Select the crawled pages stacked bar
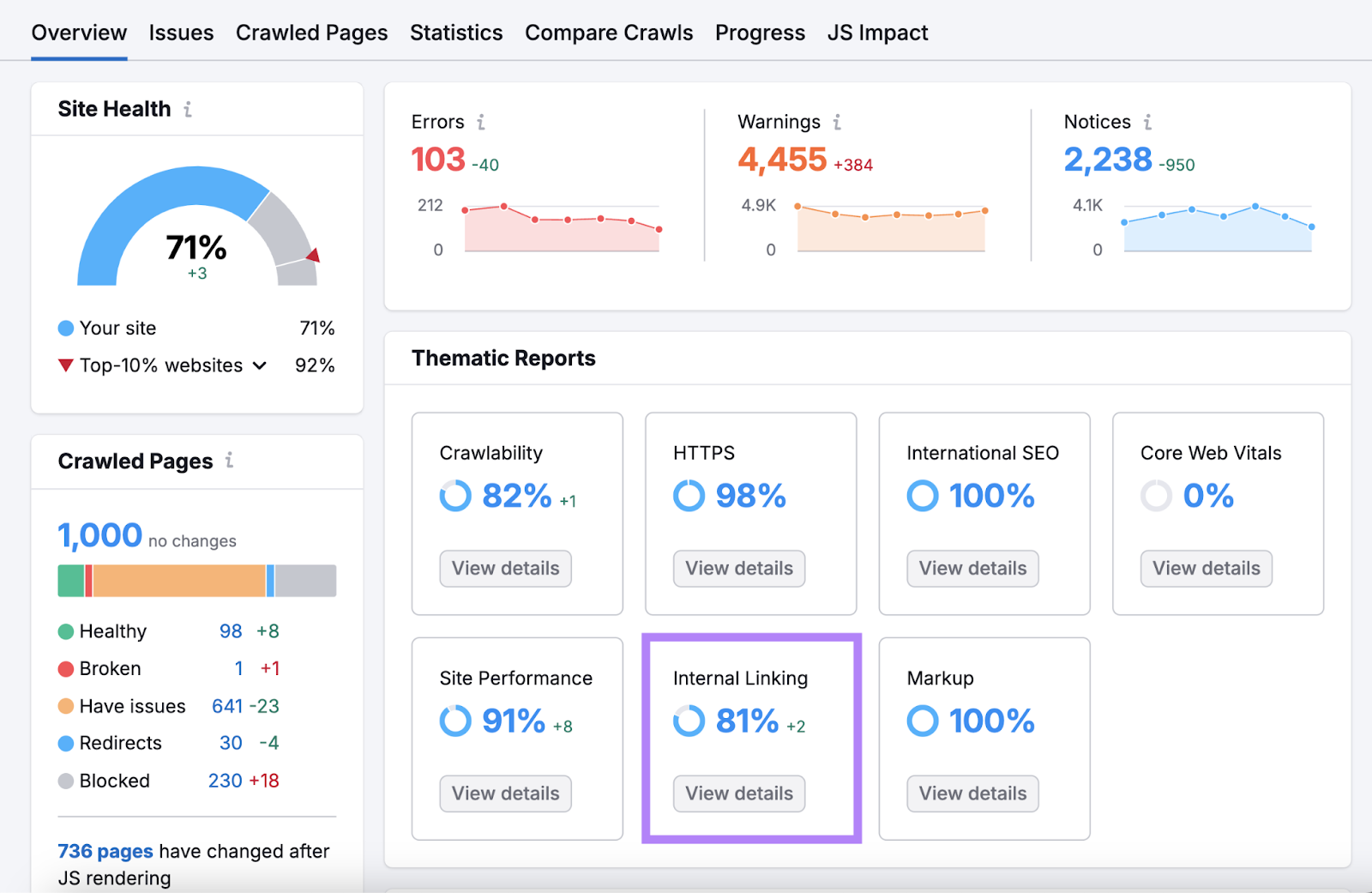The image size is (1372, 893). click(x=196, y=581)
